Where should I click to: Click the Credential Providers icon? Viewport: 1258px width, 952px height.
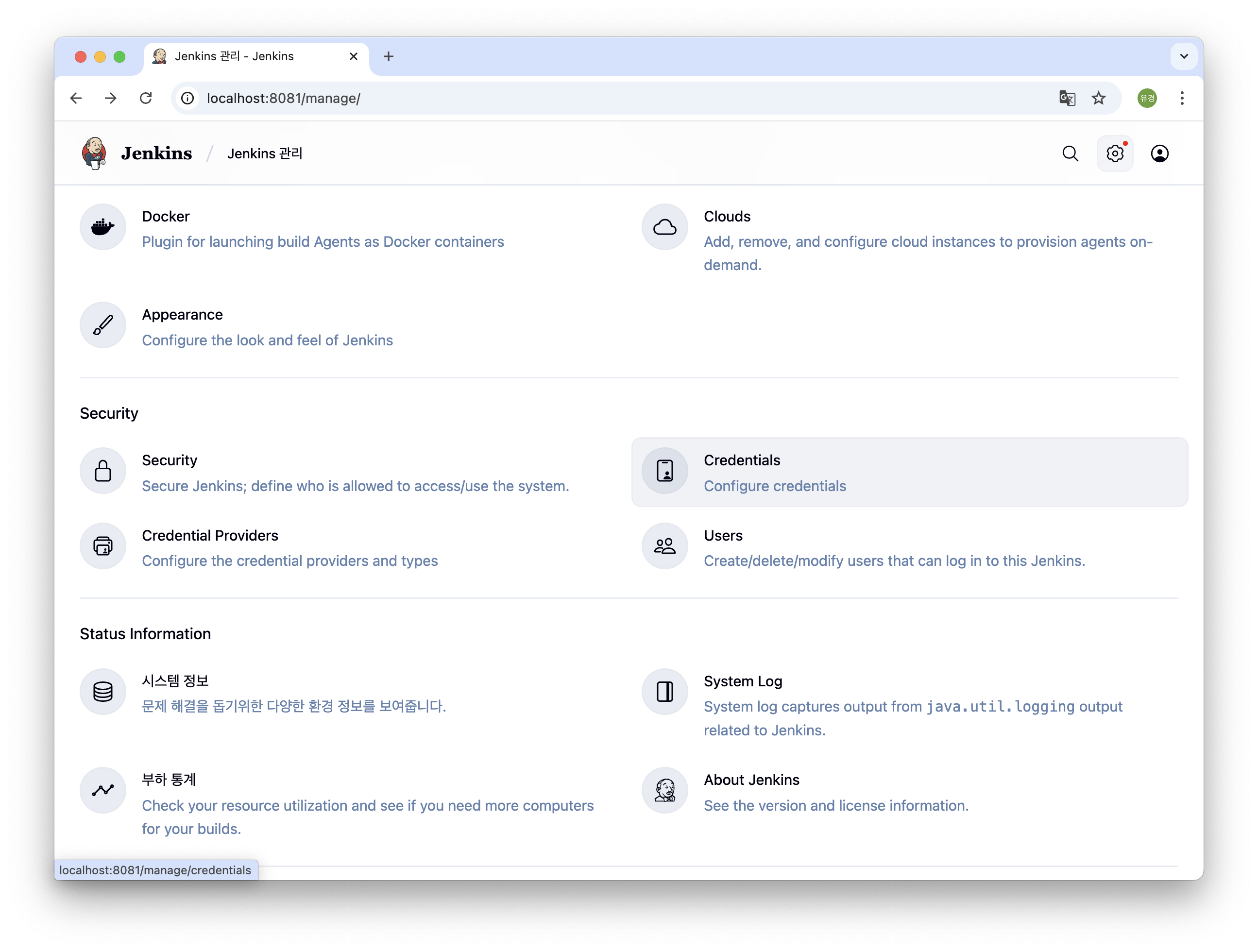tap(102, 546)
